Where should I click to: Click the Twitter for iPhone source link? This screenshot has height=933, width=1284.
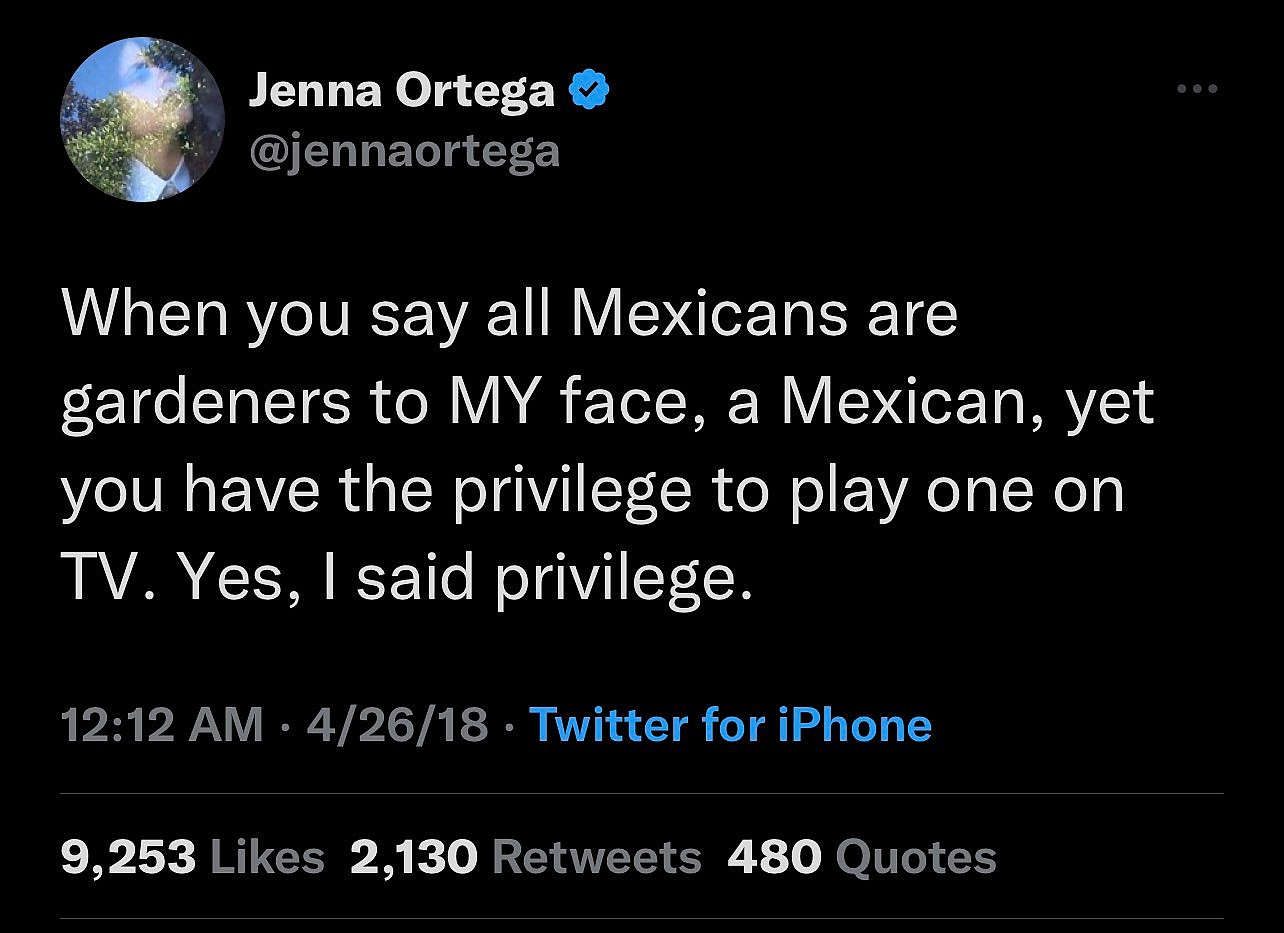click(730, 724)
